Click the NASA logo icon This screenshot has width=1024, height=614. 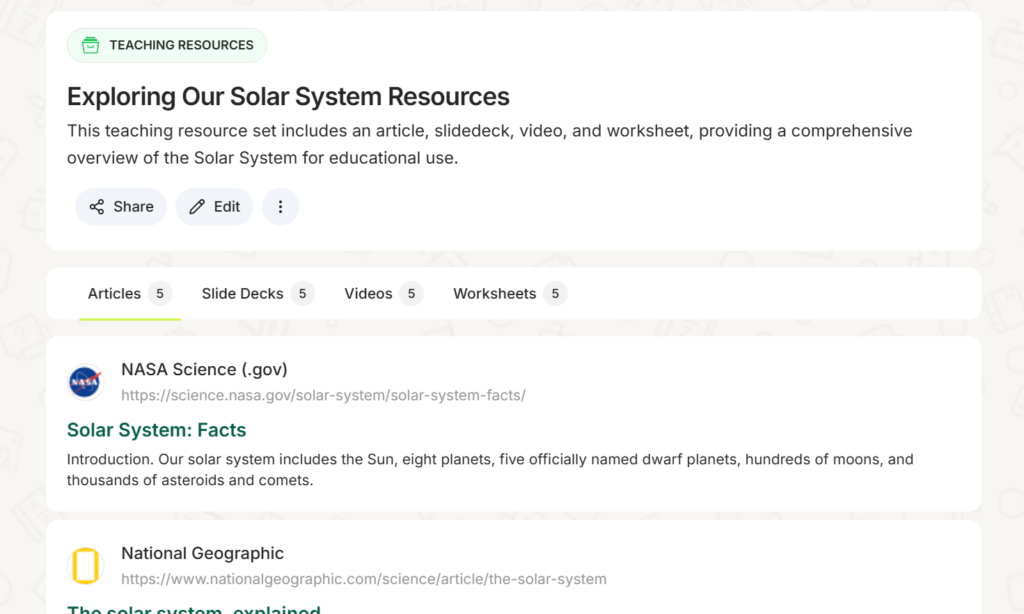pyautogui.click(x=85, y=382)
